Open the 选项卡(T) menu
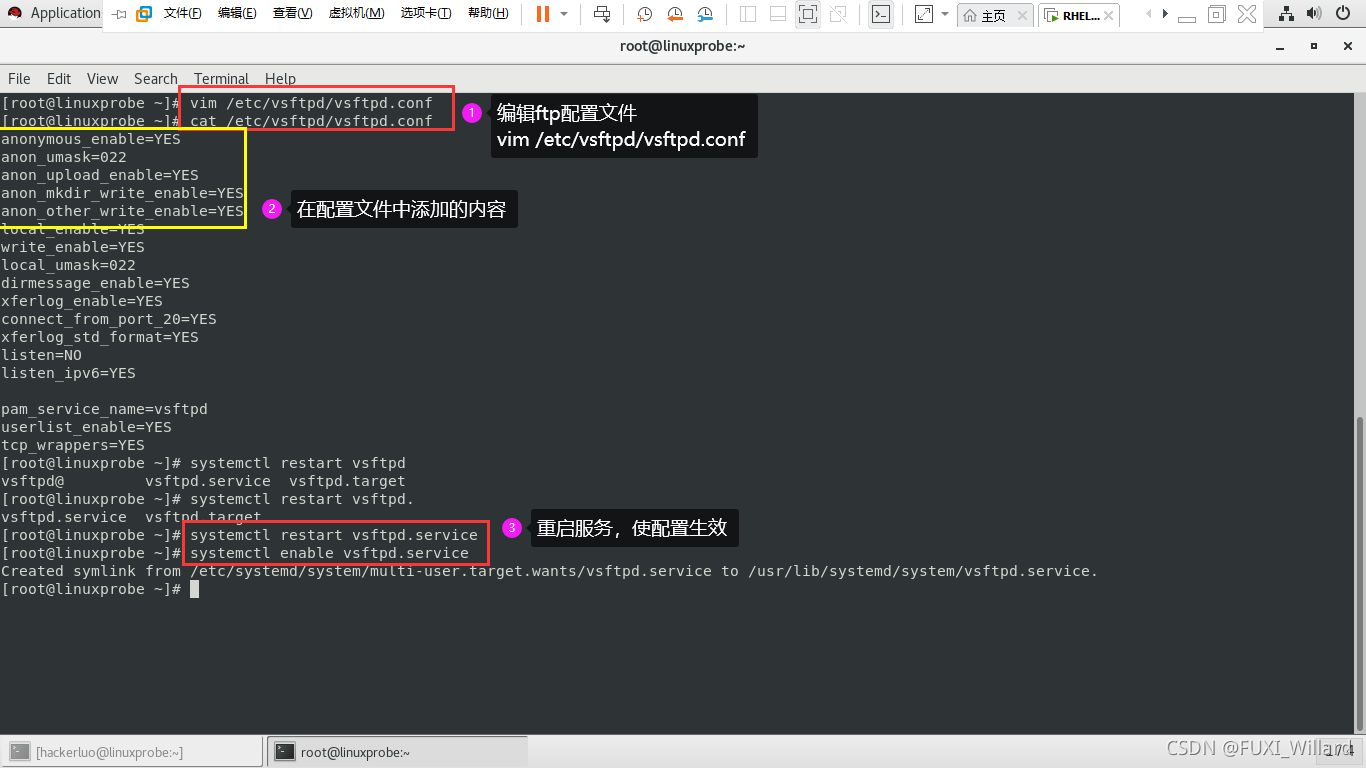Image resolution: width=1366 pixels, height=768 pixels. click(426, 14)
